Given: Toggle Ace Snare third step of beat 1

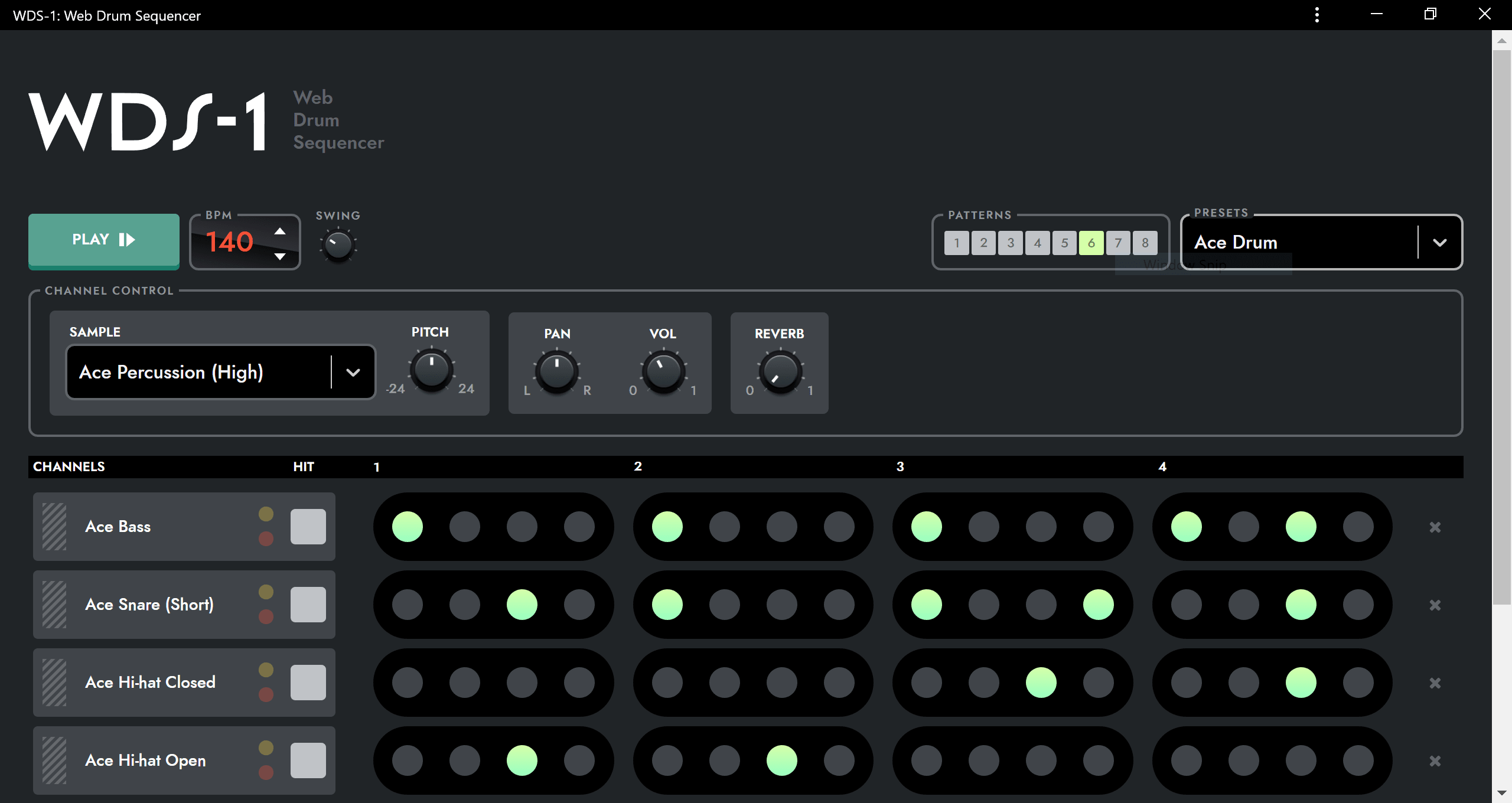Looking at the screenshot, I should [x=522, y=605].
